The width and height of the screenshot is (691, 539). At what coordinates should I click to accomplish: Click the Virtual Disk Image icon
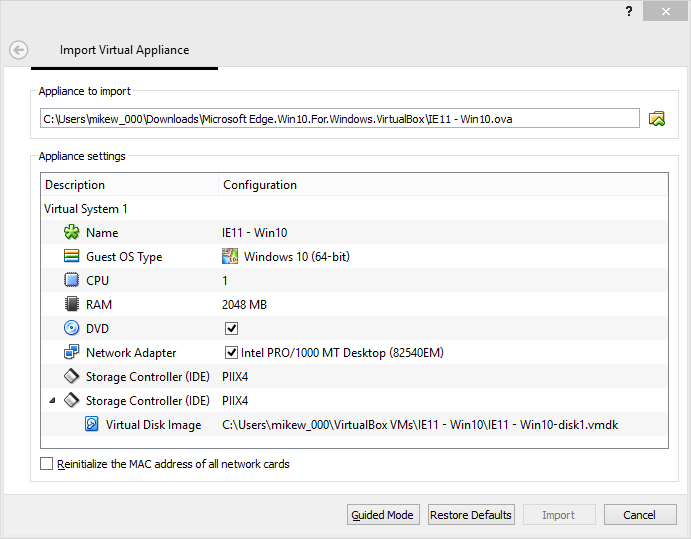click(x=92, y=424)
